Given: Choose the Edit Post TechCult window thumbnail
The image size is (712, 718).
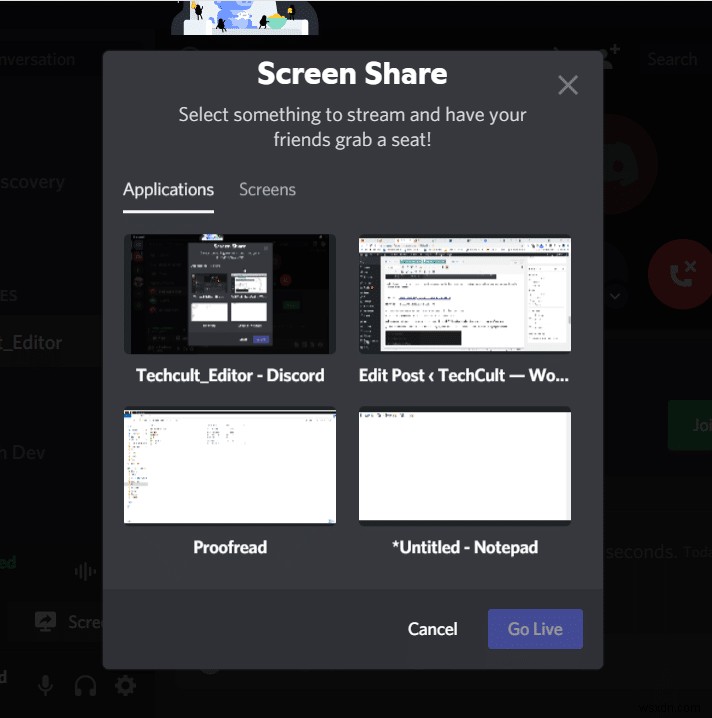Looking at the screenshot, I should tap(465, 294).
